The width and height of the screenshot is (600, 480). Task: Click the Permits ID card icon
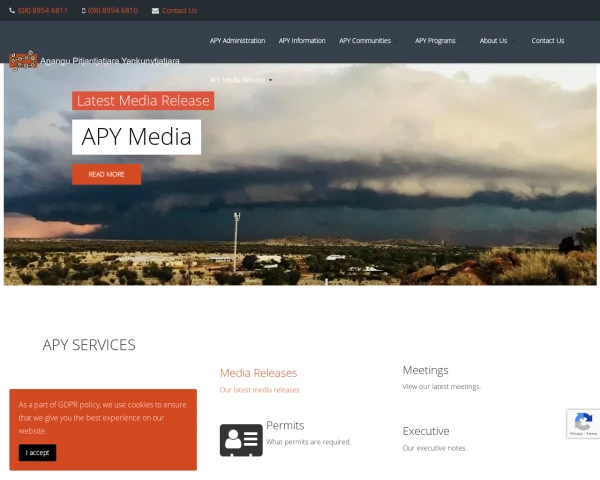point(241,440)
